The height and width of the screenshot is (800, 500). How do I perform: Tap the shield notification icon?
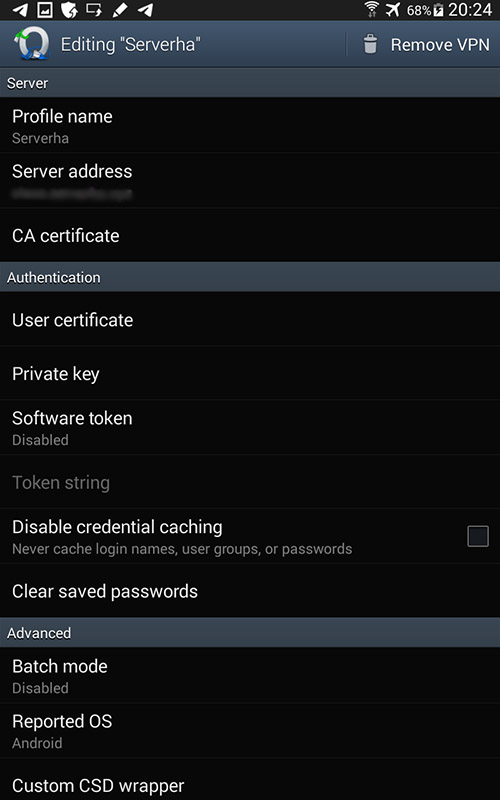tap(69, 10)
